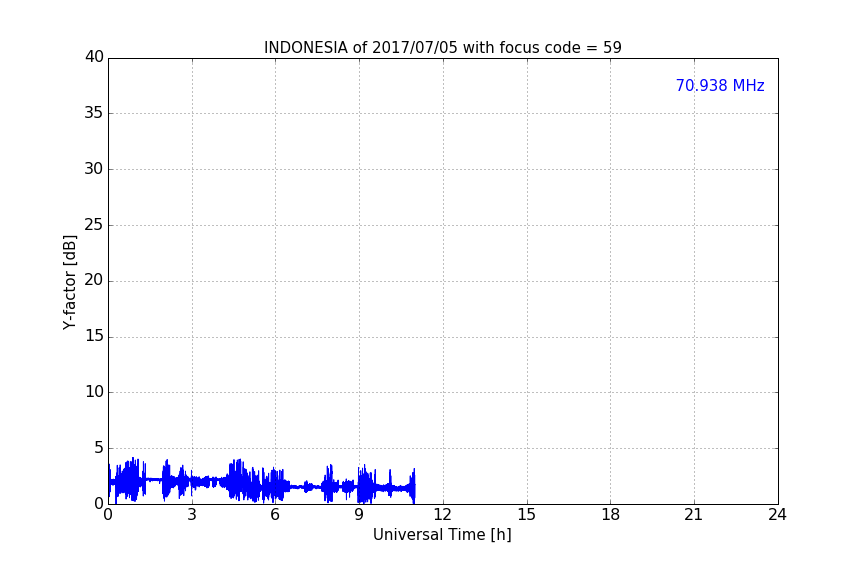Image resolution: width=864 pixels, height=576 pixels.
Task: Click the x-axis tick label '21'
Action: point(694,515)
